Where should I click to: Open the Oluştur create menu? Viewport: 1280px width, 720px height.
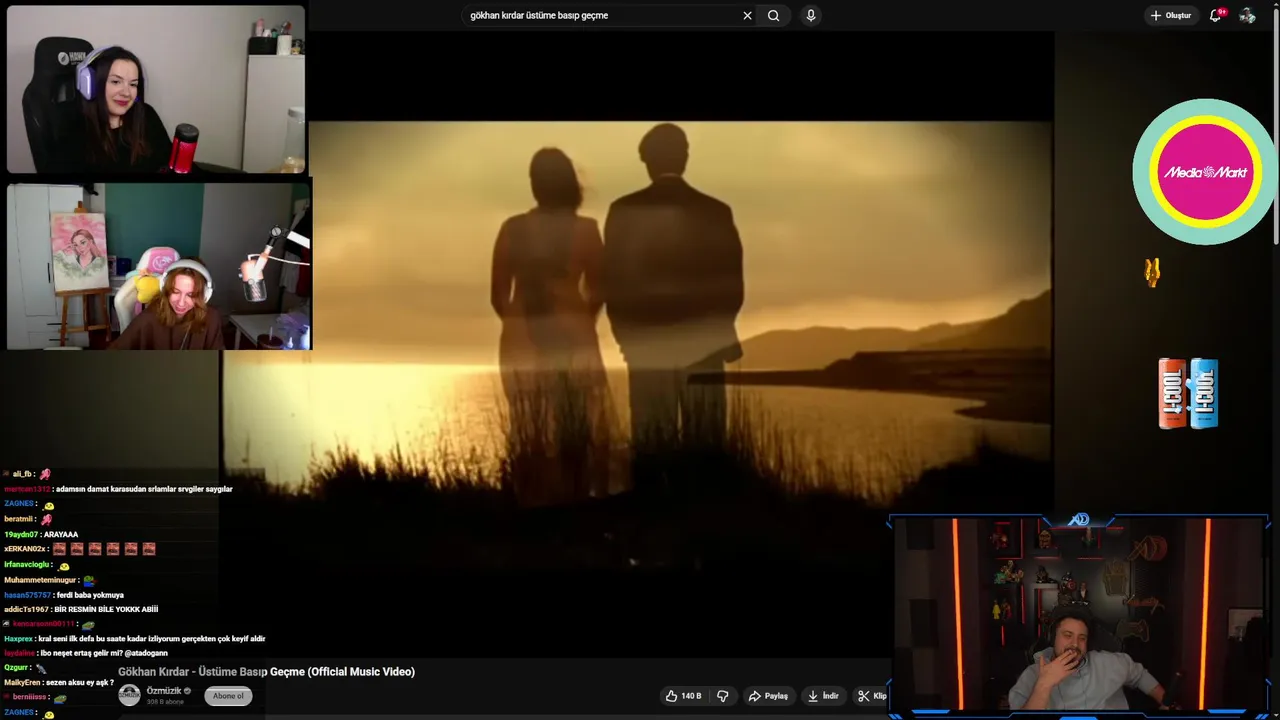pos(1171,15)
